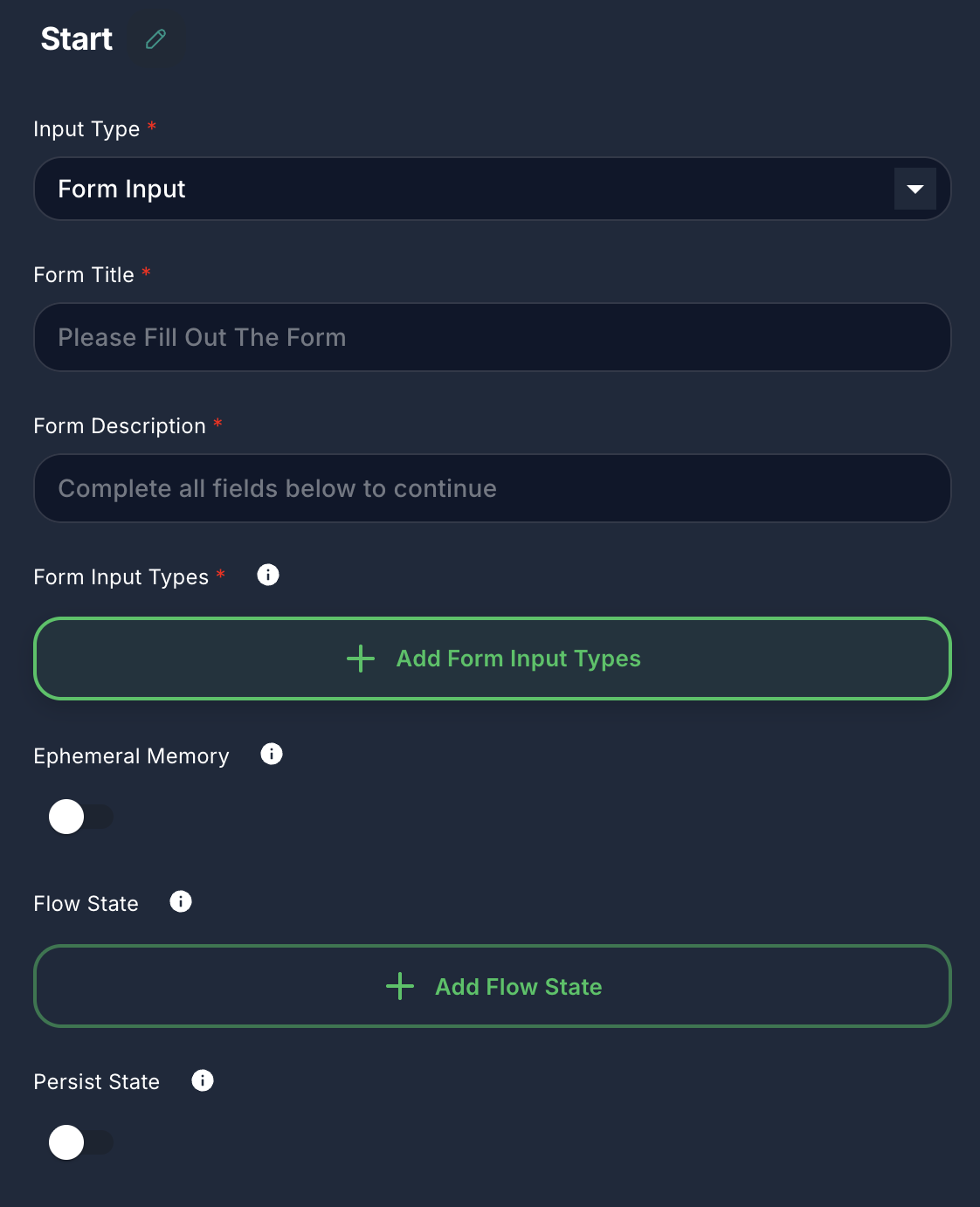Click the Add Flow State button
The width and height of the screenshot is (980, 1207).
pos(492,986)
